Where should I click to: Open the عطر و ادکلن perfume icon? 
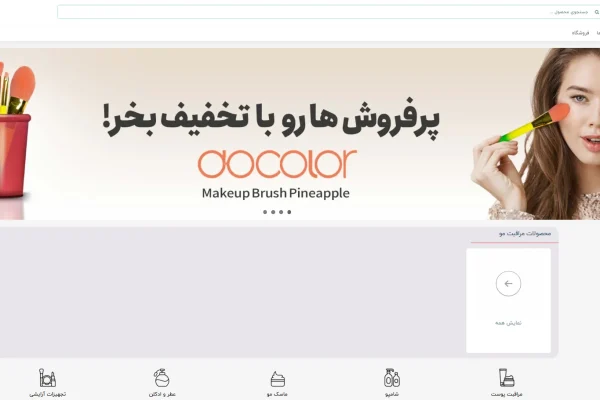click(x=162, y=382)
